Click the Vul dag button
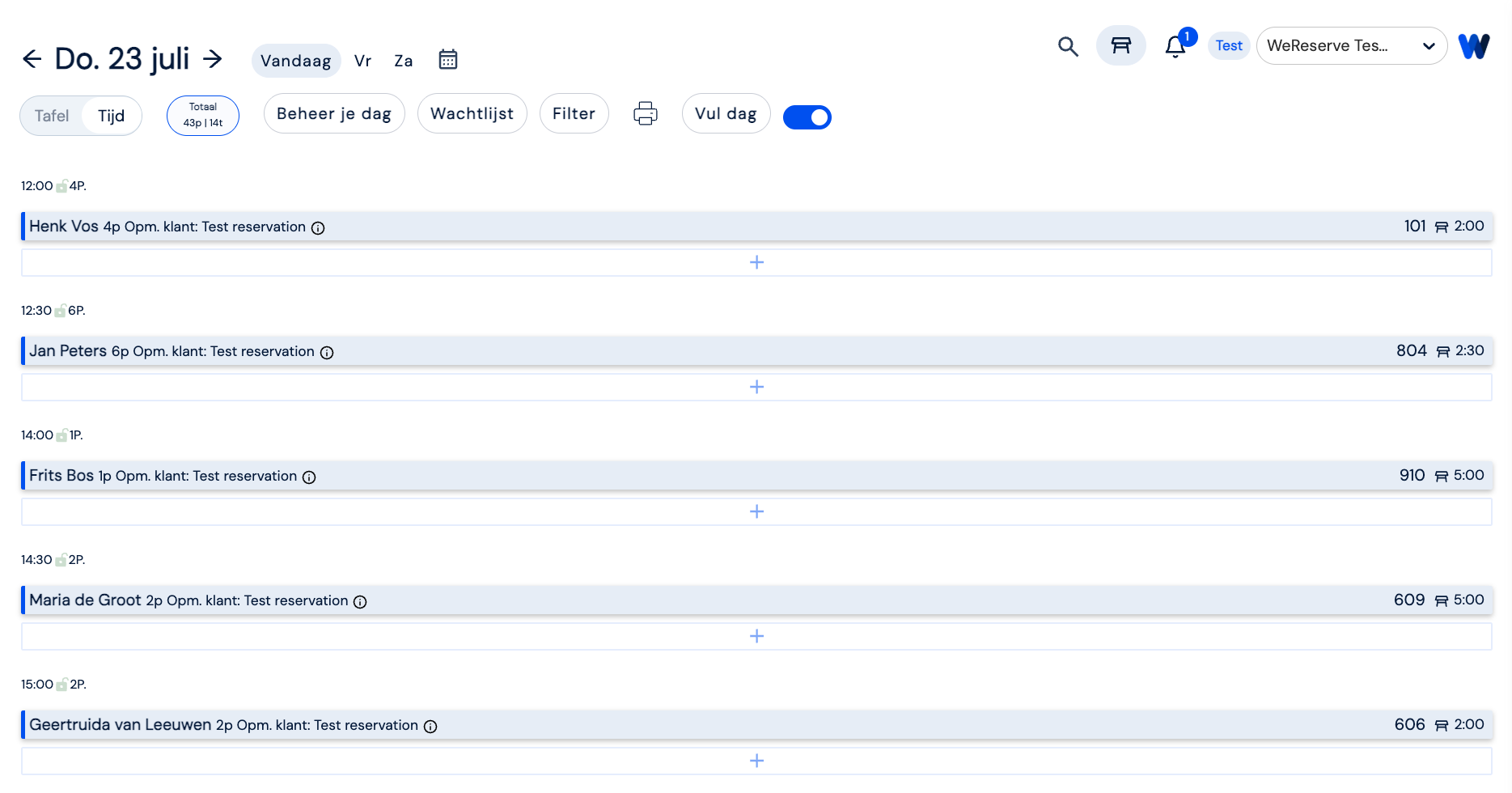The height and width of the screenshot is (793, 1512). tap(726, 113)
